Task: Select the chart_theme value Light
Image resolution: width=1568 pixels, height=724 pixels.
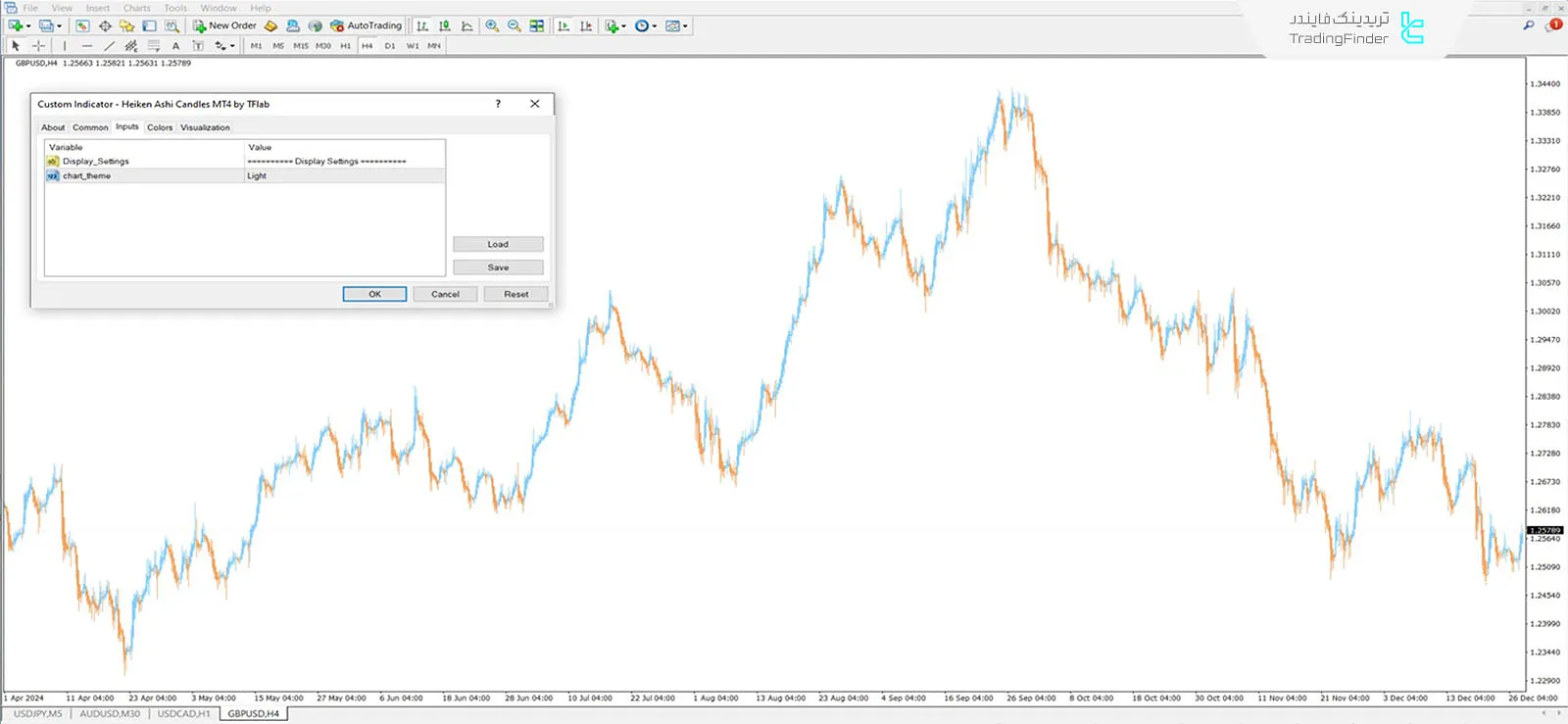Action: (257, 176)
